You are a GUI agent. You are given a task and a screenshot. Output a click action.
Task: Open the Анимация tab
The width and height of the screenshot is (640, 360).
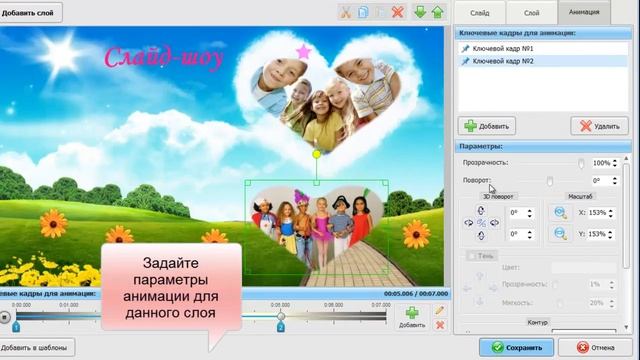coord(584,12)
